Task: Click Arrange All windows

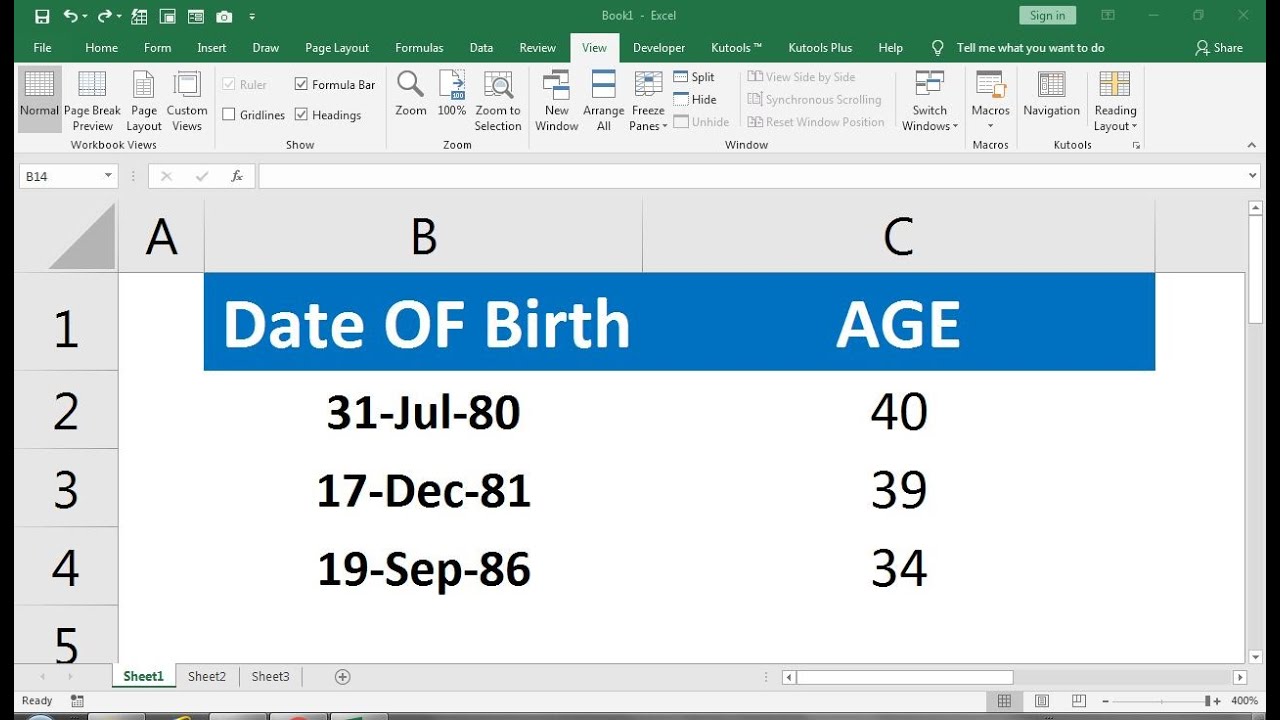Action: point(604,99)
